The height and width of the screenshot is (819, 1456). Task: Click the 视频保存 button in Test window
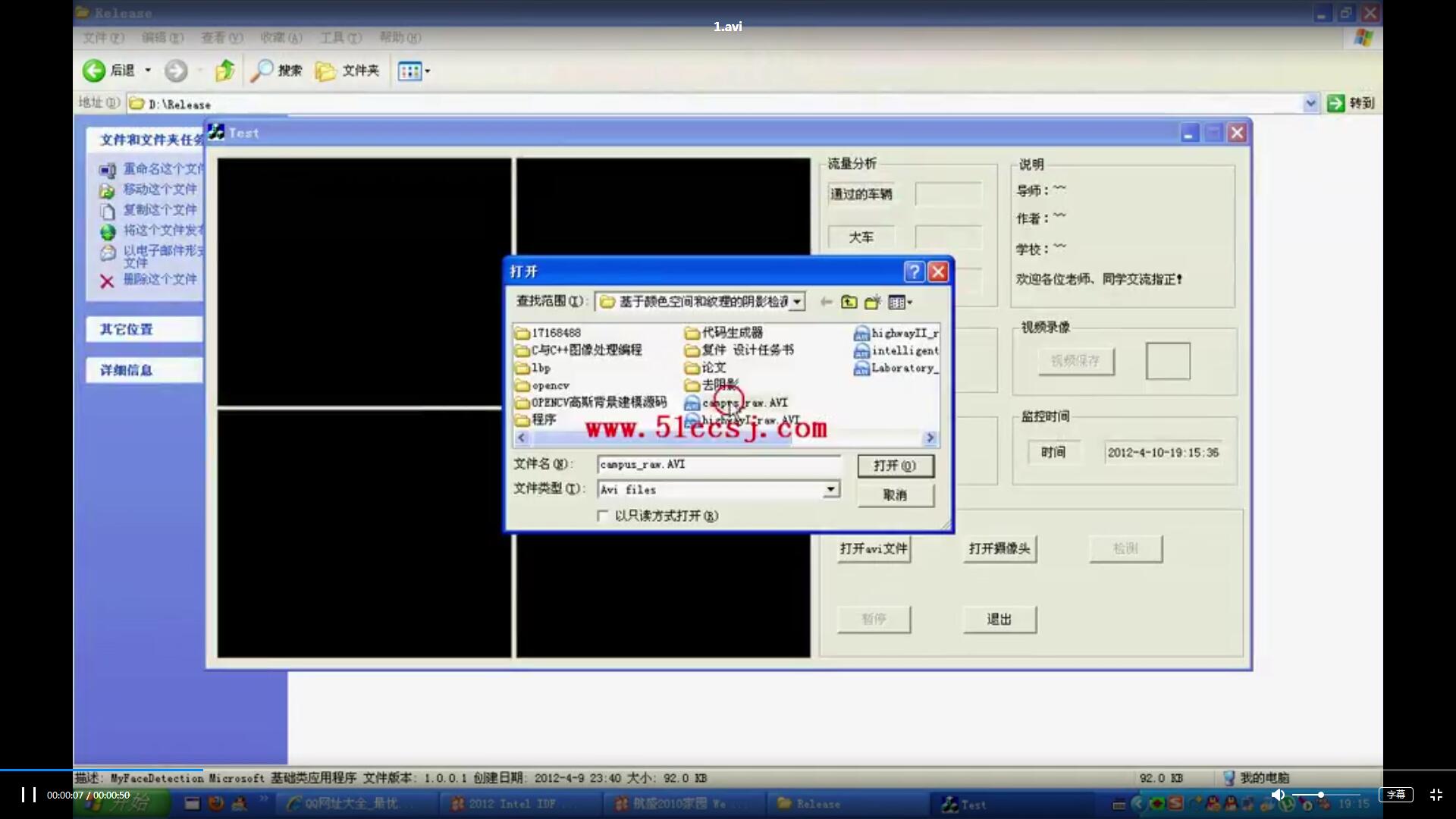[1075, 360]
